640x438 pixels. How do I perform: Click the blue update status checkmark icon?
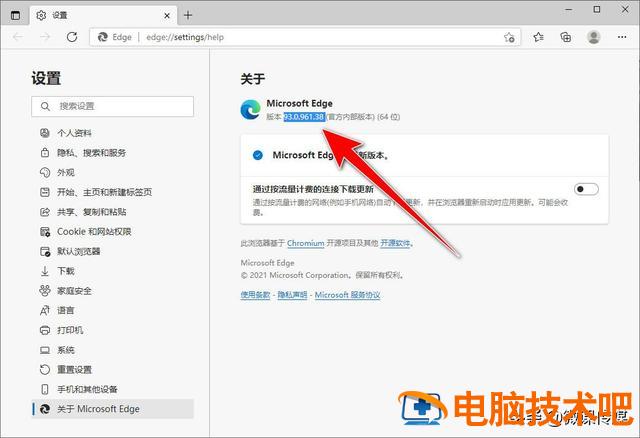click(258, 155)
